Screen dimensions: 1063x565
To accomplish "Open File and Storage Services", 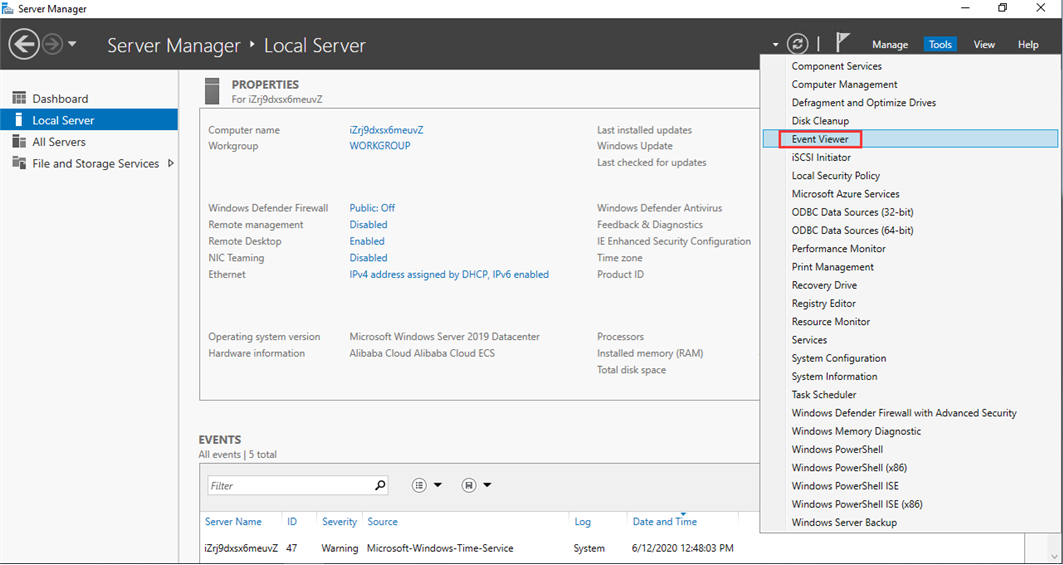I will tap(96, 163).
